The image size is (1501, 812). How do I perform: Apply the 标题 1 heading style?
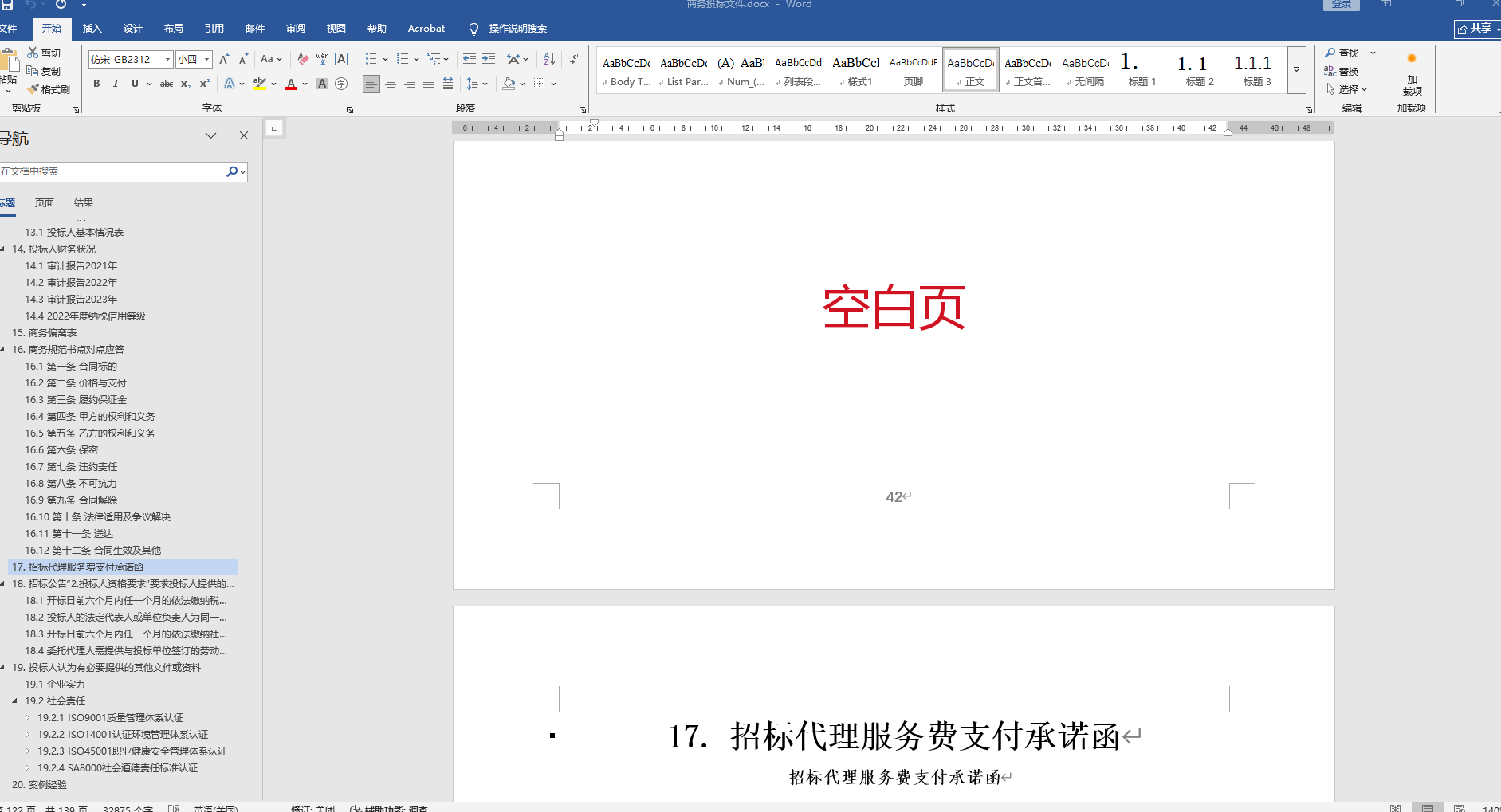[1142, 69]
